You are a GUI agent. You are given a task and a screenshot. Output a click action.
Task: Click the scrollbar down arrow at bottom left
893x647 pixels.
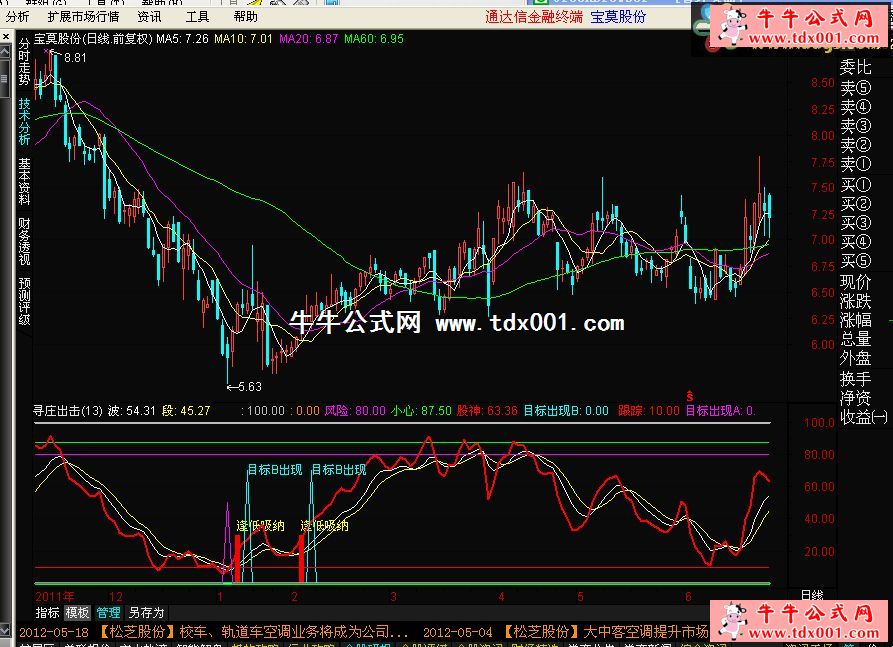[x=5, y=630]
